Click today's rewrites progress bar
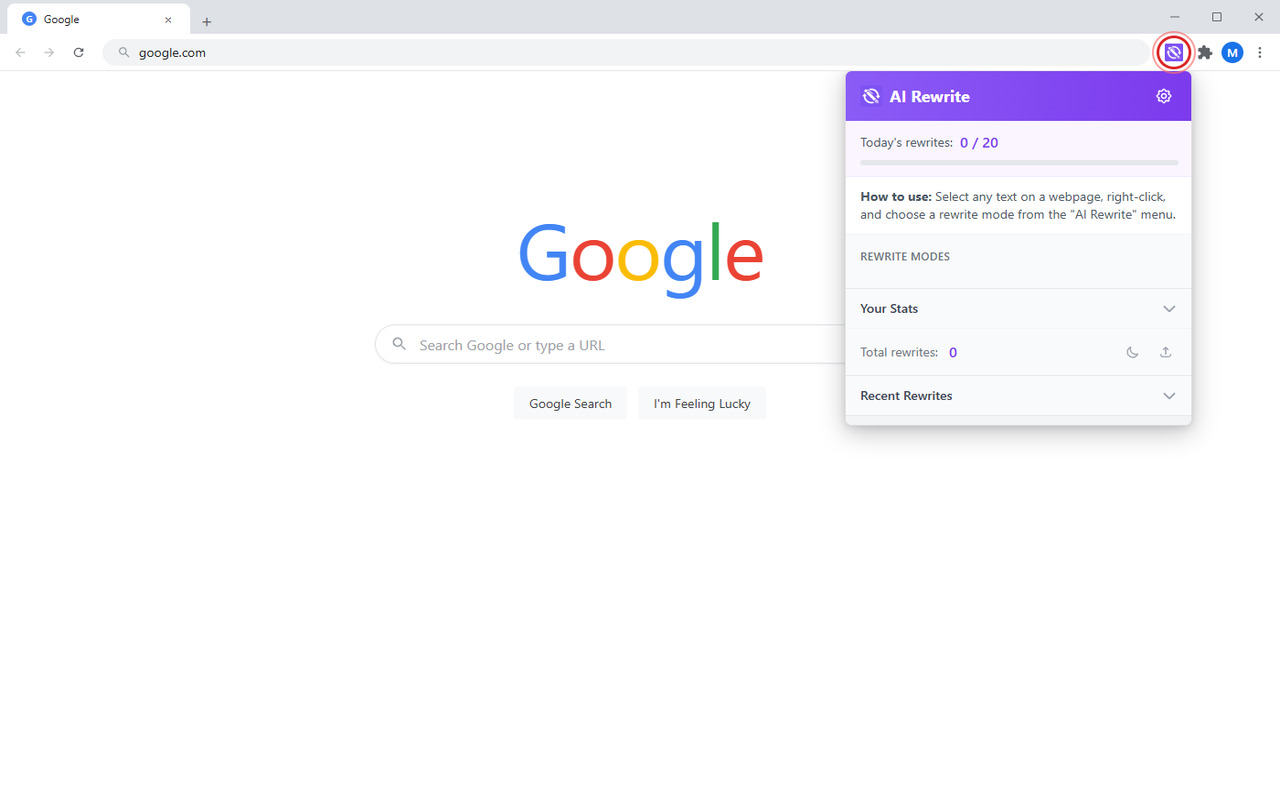This screenshot has height=800, width=1280. 1019,162
